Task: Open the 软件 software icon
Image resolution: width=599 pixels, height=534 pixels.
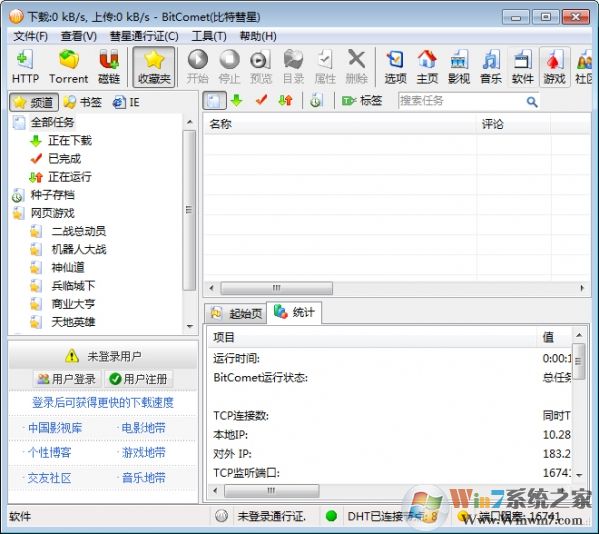Action: click(x=523, y=67)
